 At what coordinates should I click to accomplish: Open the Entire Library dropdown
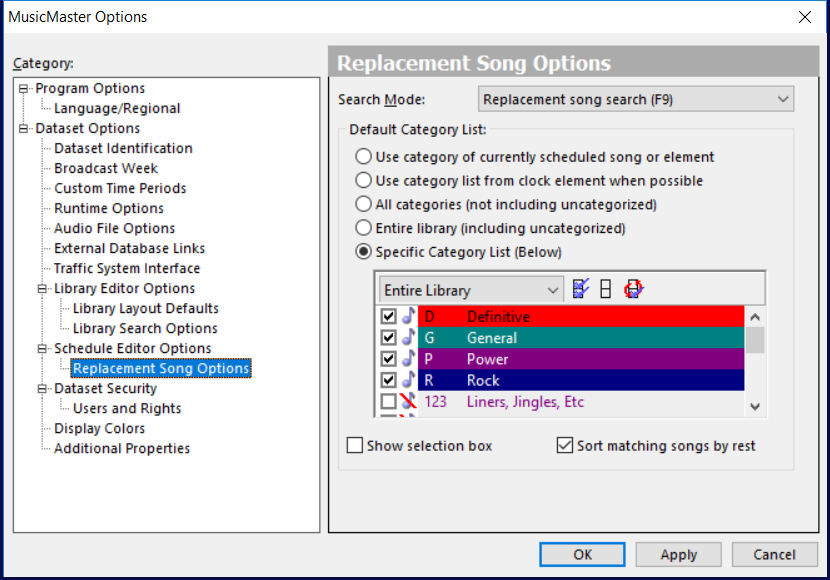(x=472, y=290)
